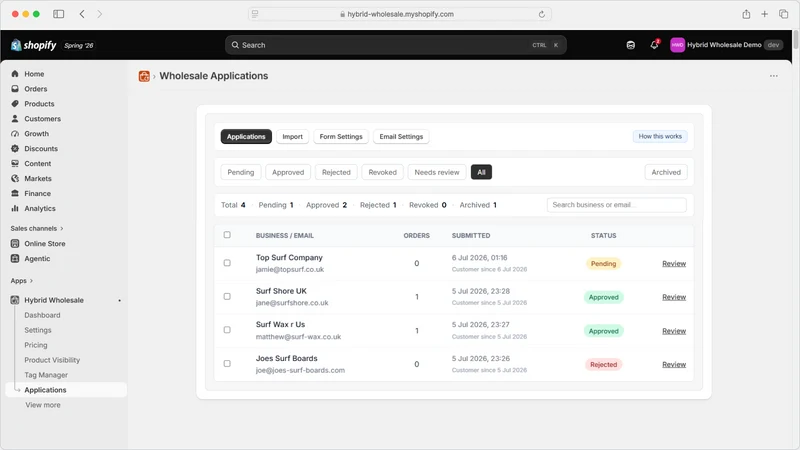The width and height of the screenshot is (800, 450).
Task: Click the Shopify logo
Action: pyautogui.click(x=34, y=45)
